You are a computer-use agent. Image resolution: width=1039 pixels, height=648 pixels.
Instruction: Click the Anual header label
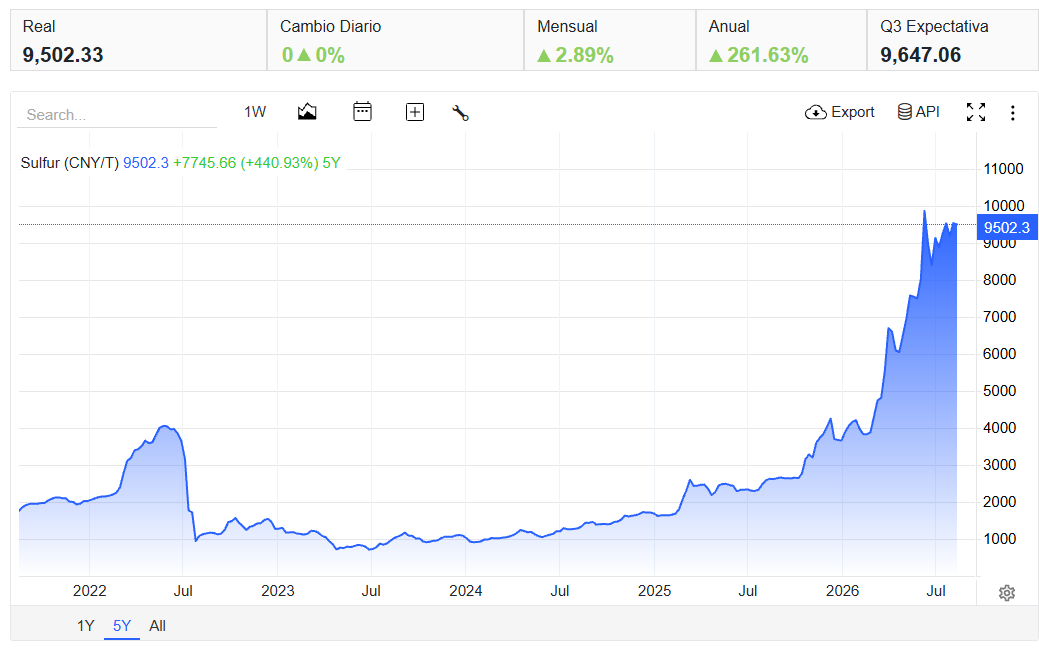729,27
